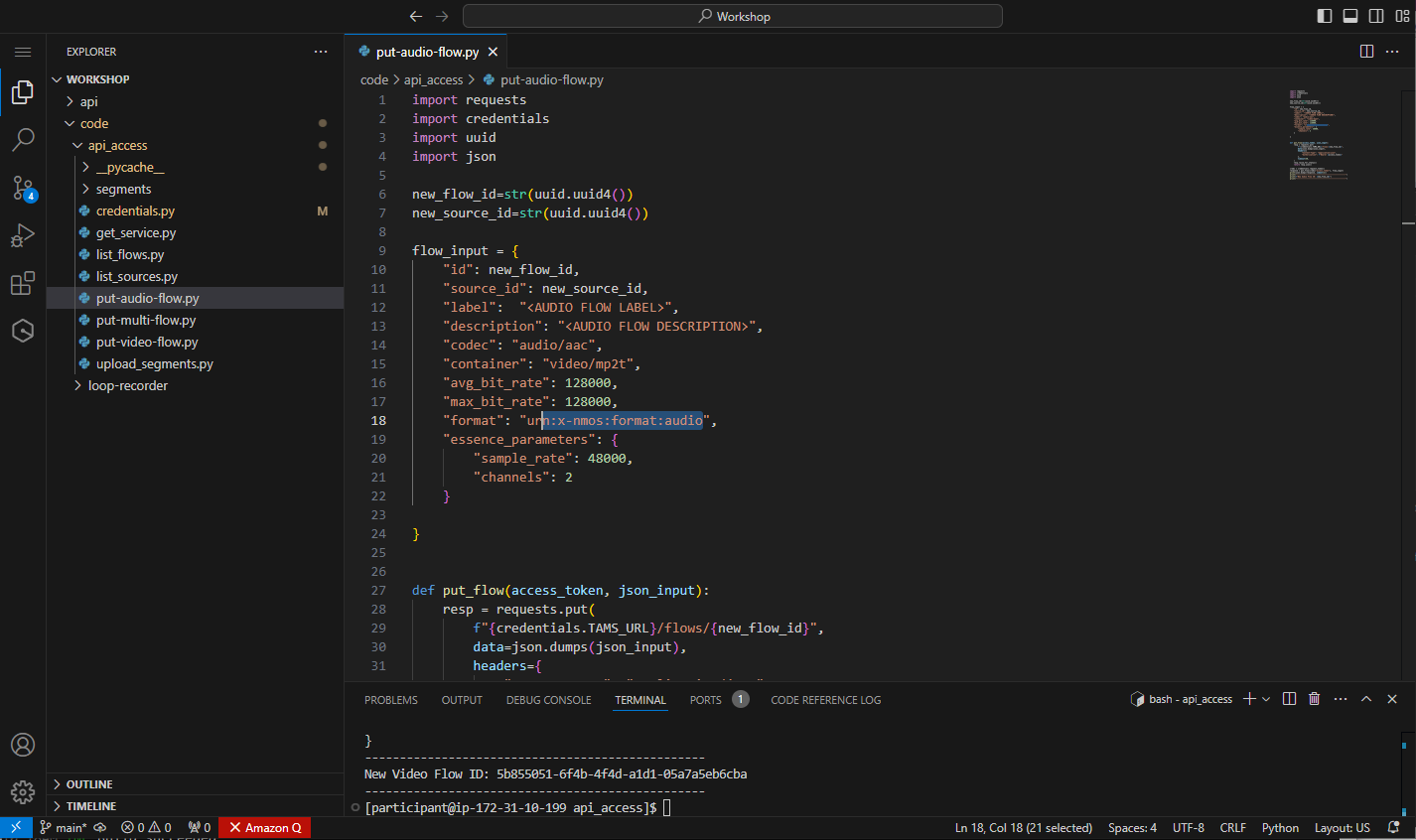Open the Extensions view icon
Image resolution: width=1416 pixels, height=840 pixels.
(23, 283)
